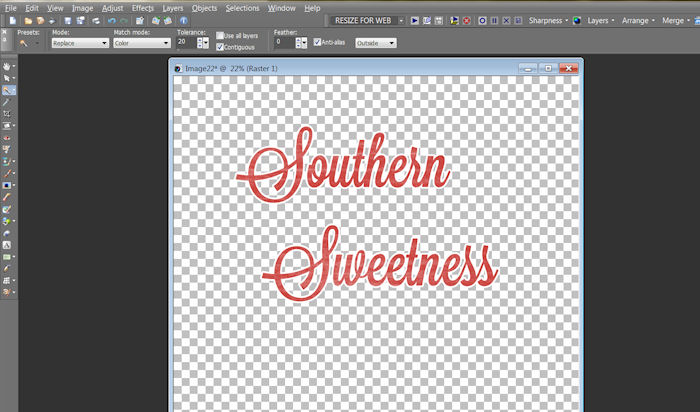Click the Undo icon in toolbar

[111, 20]
